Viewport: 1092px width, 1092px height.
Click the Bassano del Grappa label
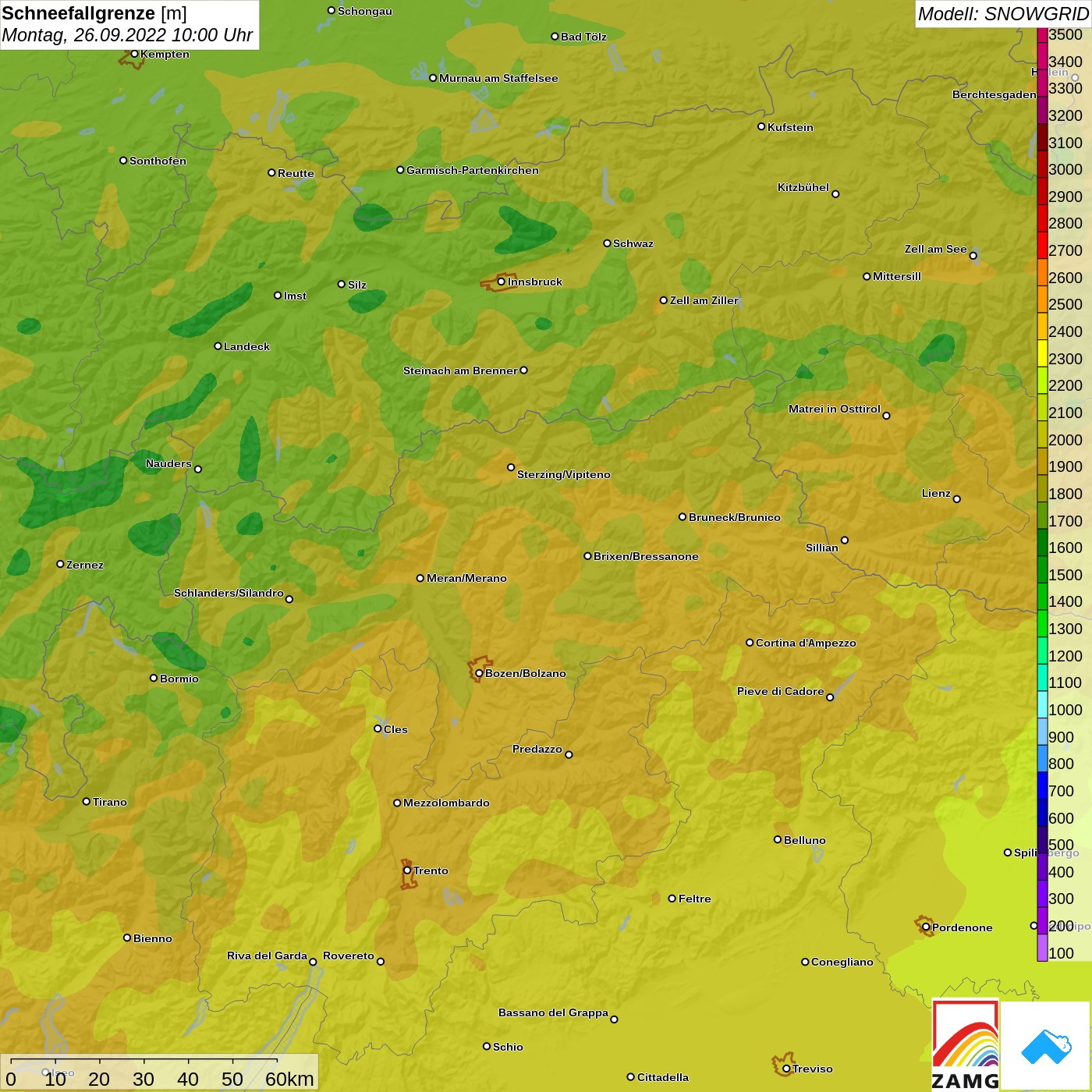[x=553, y=1012]
